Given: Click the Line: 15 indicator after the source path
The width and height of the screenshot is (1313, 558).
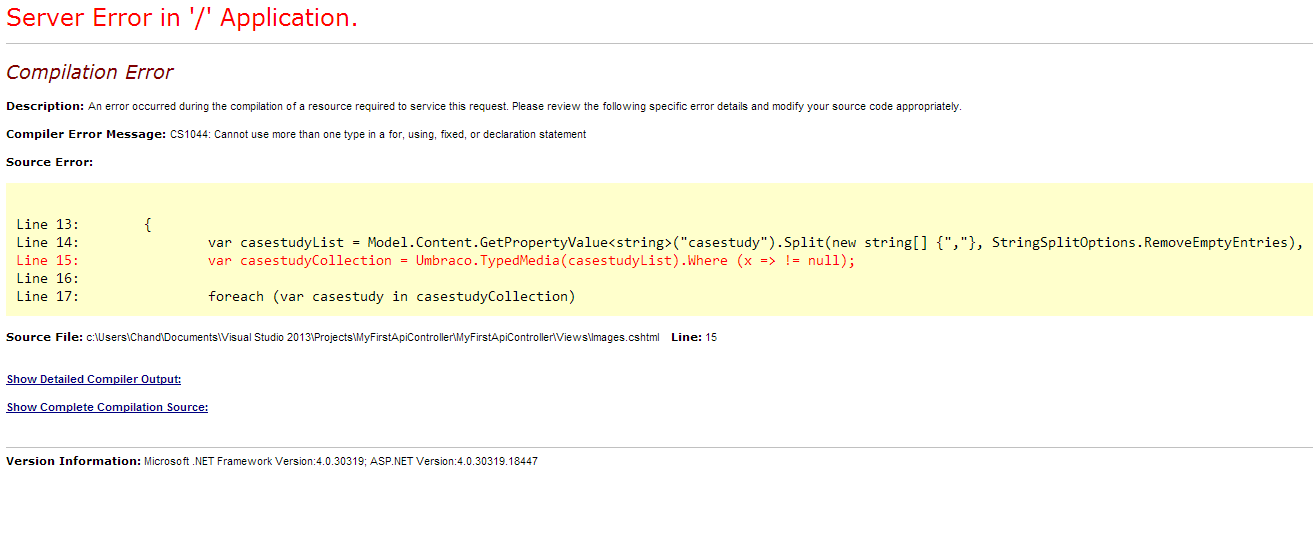Looking at the screenshot, I should (x=694, y=338).
